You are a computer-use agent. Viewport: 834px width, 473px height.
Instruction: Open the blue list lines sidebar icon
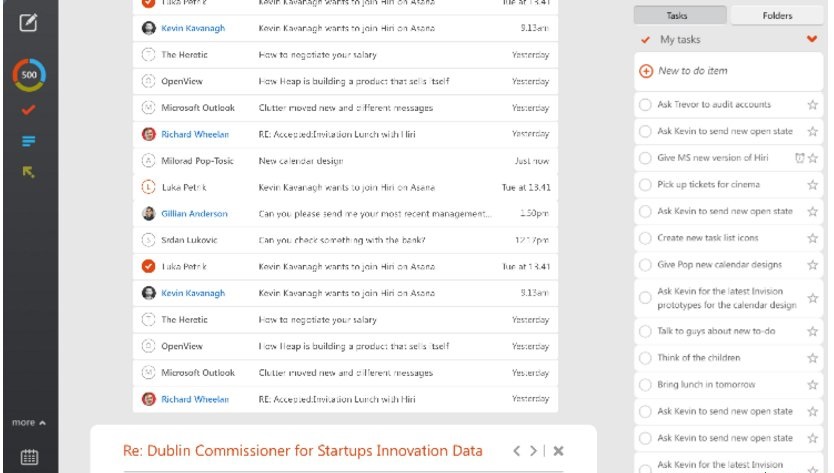click(x=28, y=140)
